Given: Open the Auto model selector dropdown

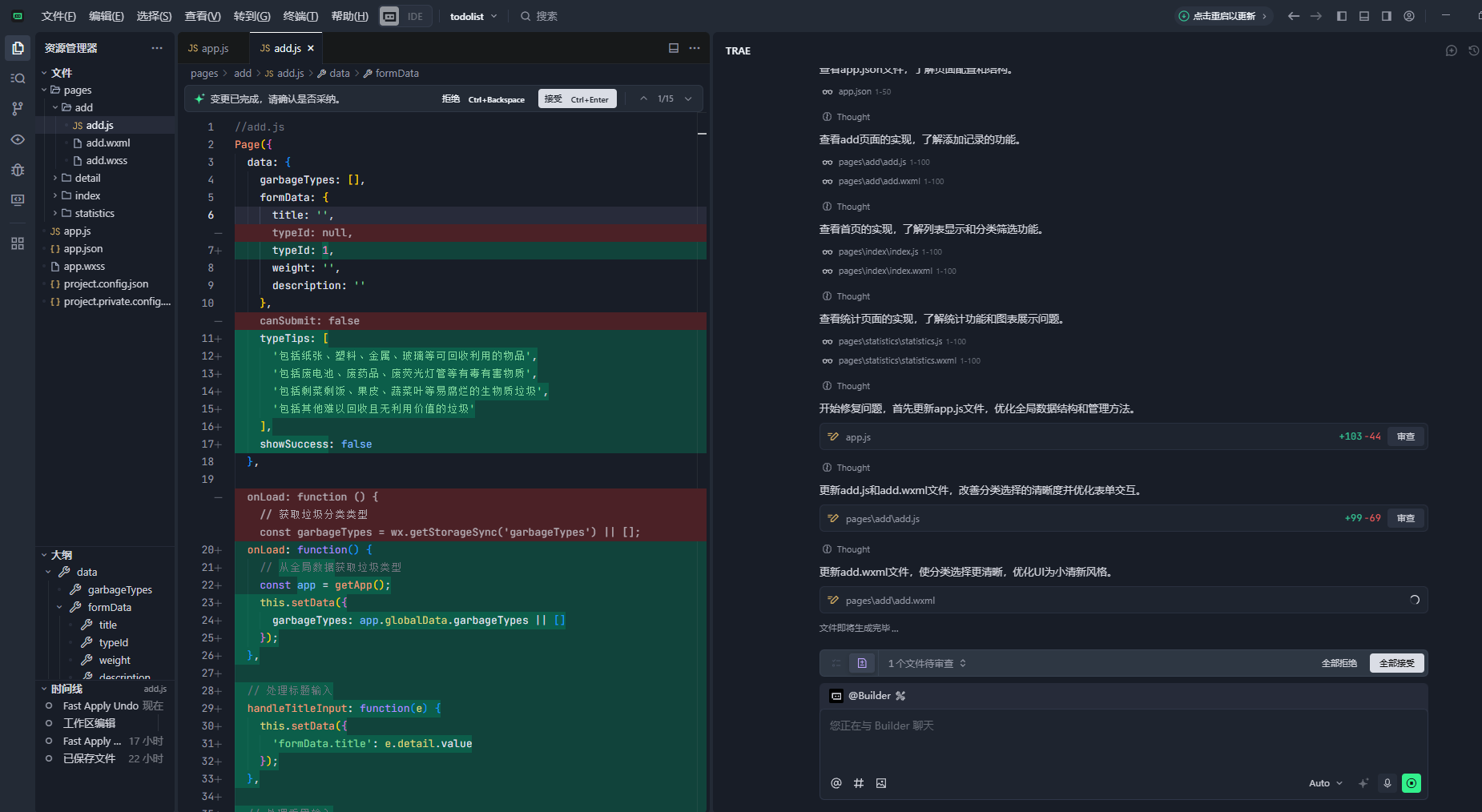Looking at the screenshot, I should (1325, 783).
